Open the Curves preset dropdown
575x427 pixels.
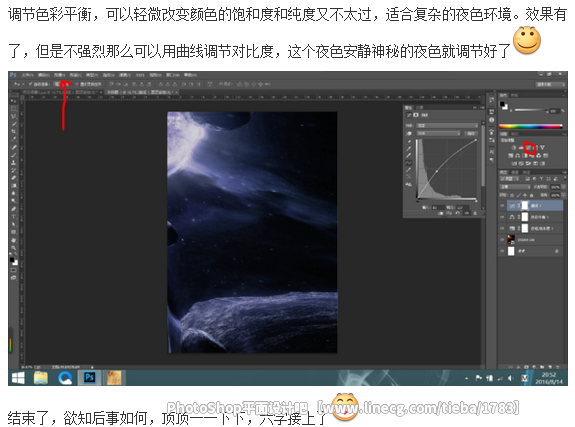(x=447, y=125)
